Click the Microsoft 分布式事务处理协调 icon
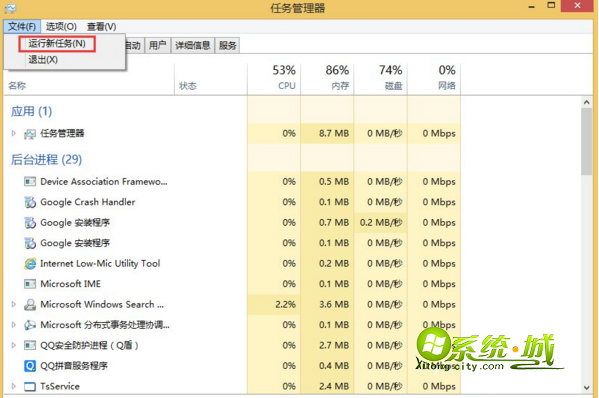This screenshot has height=398, width=599. 30,325
